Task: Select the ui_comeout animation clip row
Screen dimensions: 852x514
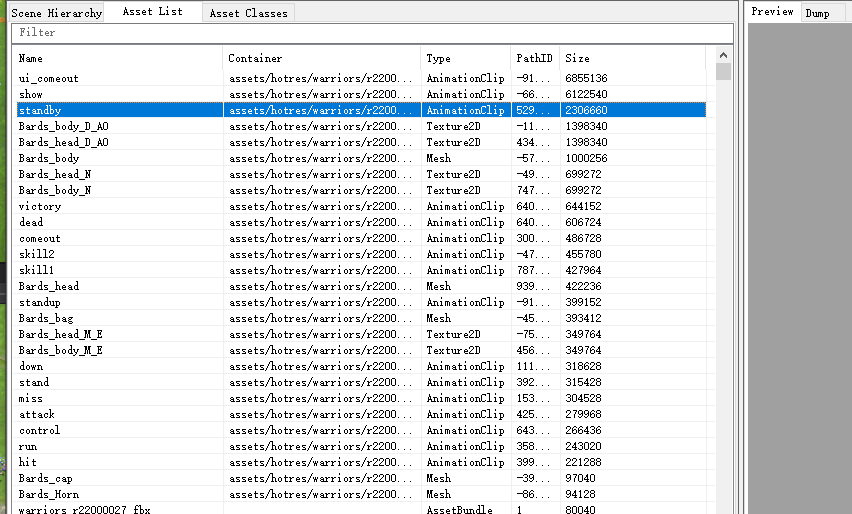Action: point(48,78)
